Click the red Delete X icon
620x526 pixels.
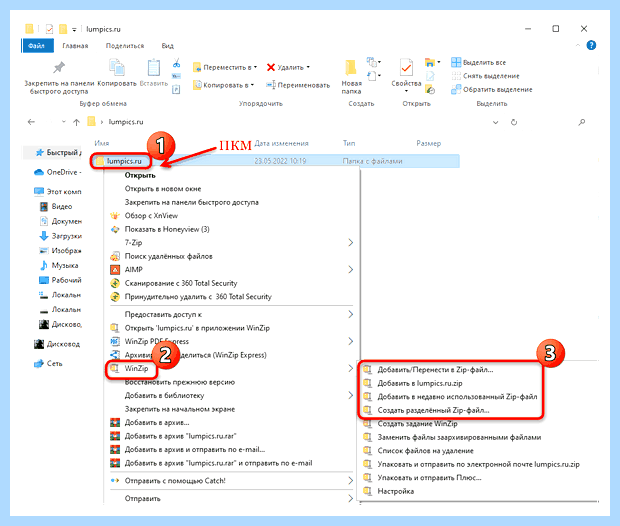(x=271, y=68)
